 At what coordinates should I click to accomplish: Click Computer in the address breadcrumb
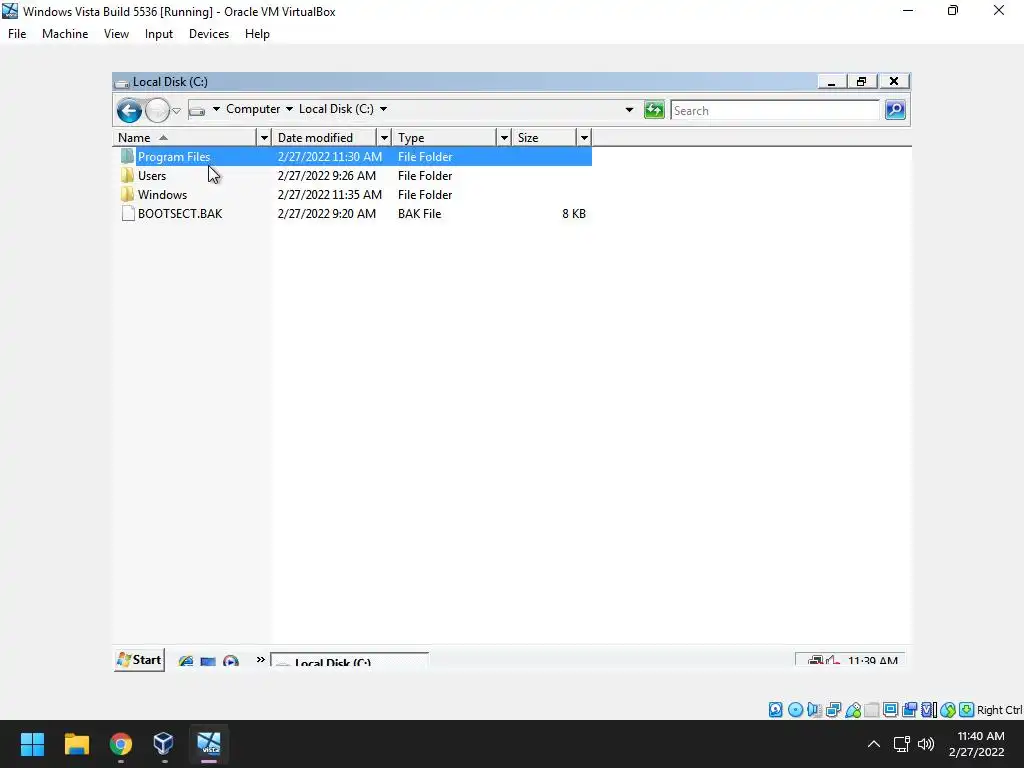point(253,109)
